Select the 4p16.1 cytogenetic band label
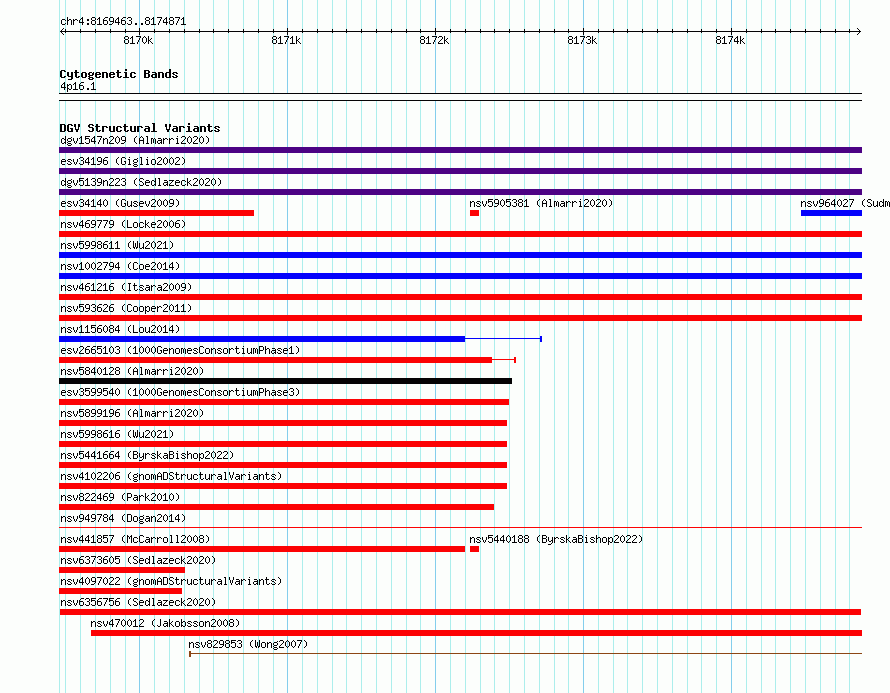This screenshot has height=693, width=890. [x=78, y=86]
